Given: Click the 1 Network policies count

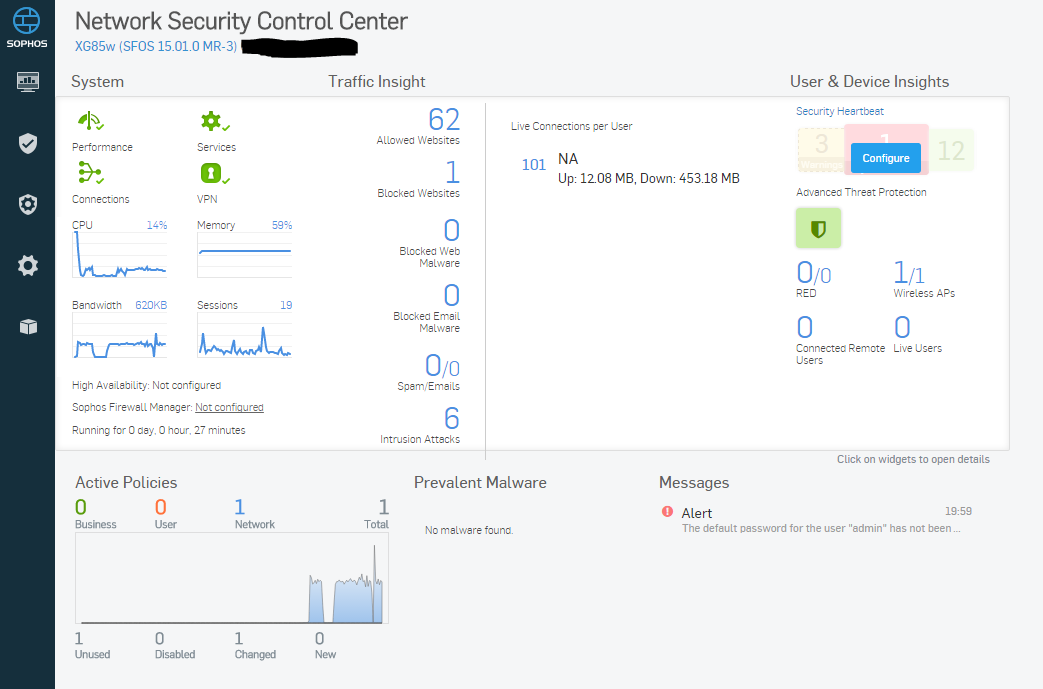Looking at the screenshot, I should [x=239, y=507].
